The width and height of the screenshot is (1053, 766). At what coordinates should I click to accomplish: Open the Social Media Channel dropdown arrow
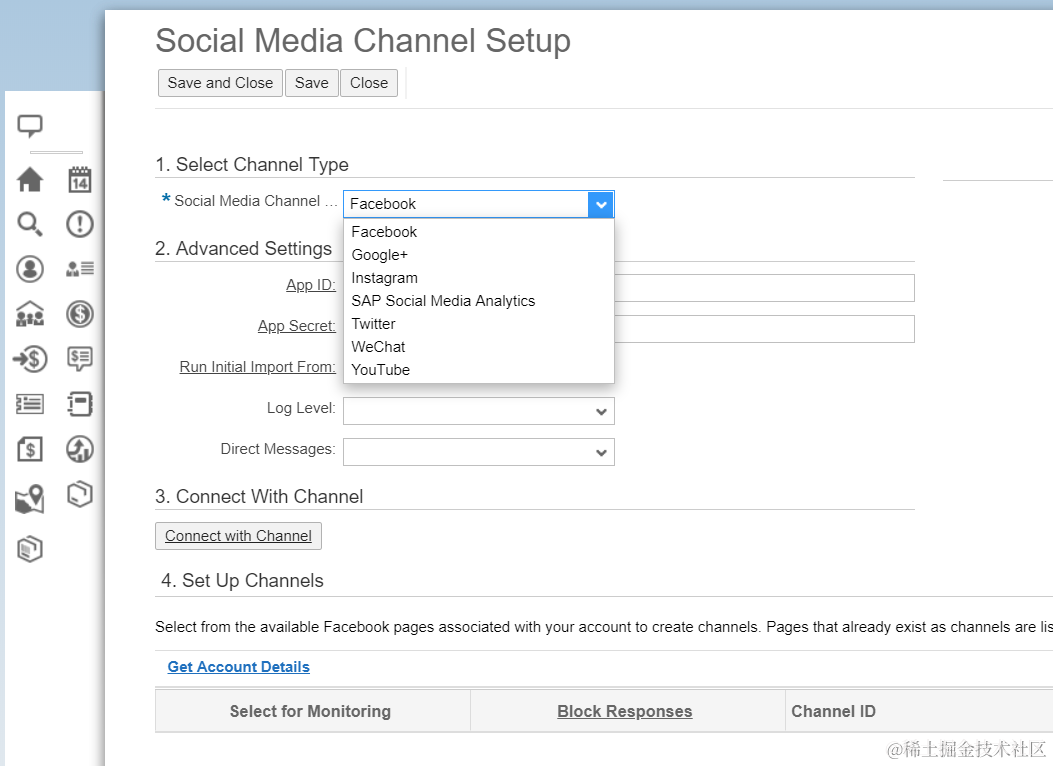[600, 204]
